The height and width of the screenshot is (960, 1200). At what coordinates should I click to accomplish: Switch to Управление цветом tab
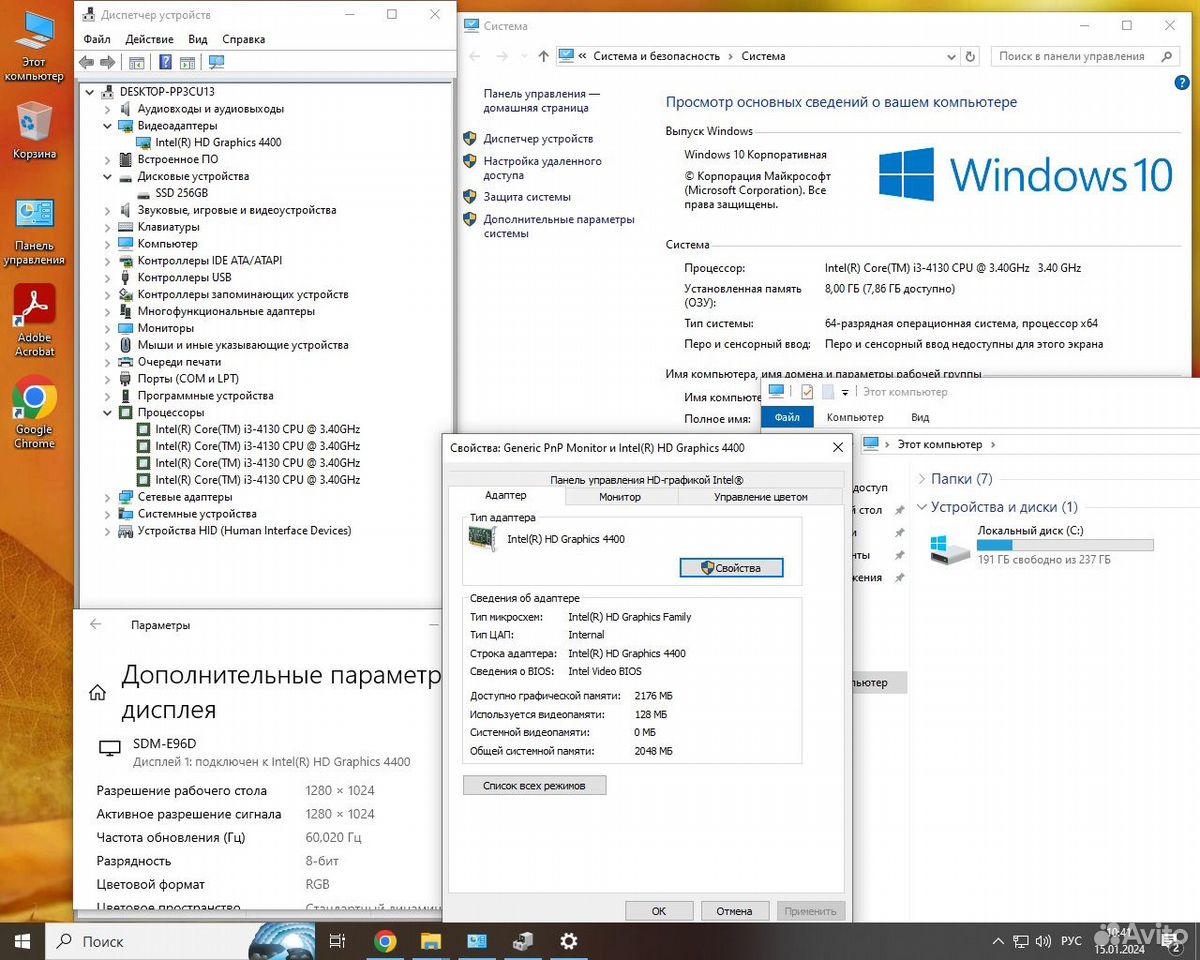tap(761, 496)
